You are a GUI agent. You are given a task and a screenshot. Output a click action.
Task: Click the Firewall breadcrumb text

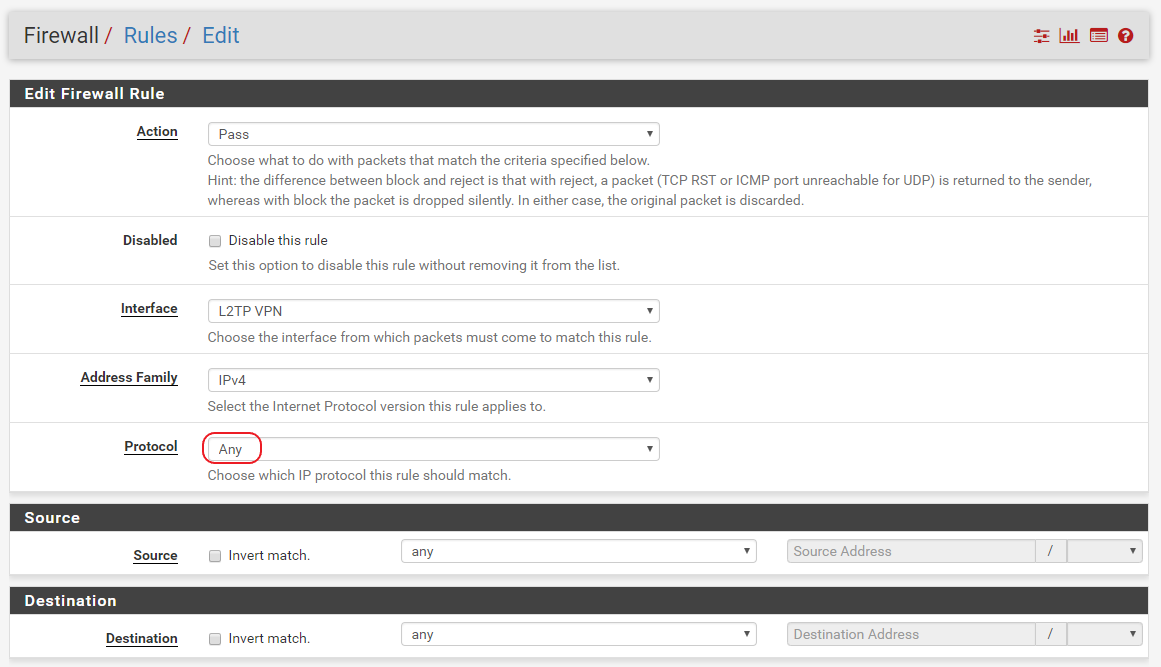click(61, 36)
